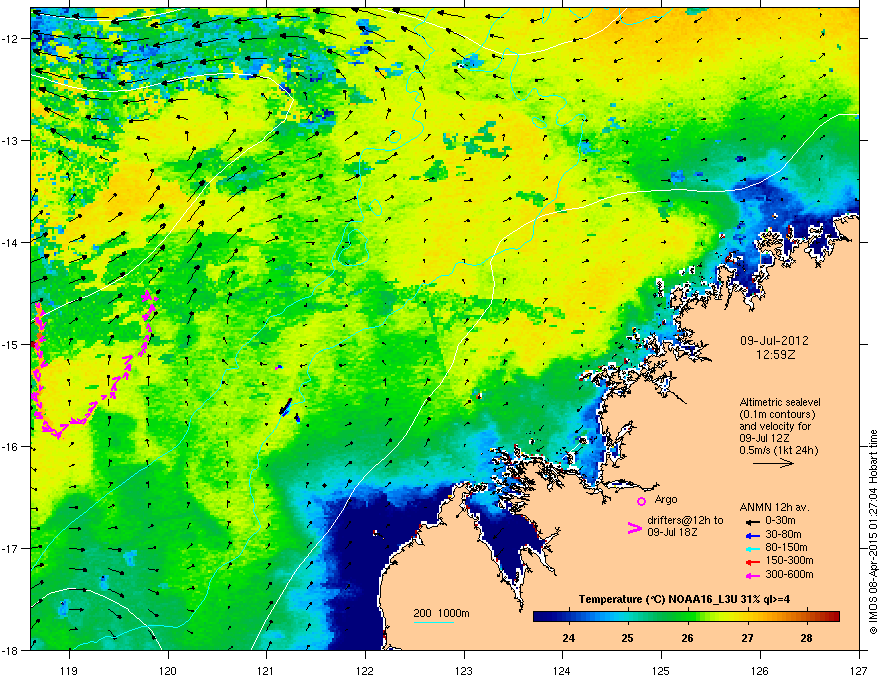The width and height of the screenshot is (880, 680).
Task: Click the colorbar tick label 25
Action: coord(628,638)
